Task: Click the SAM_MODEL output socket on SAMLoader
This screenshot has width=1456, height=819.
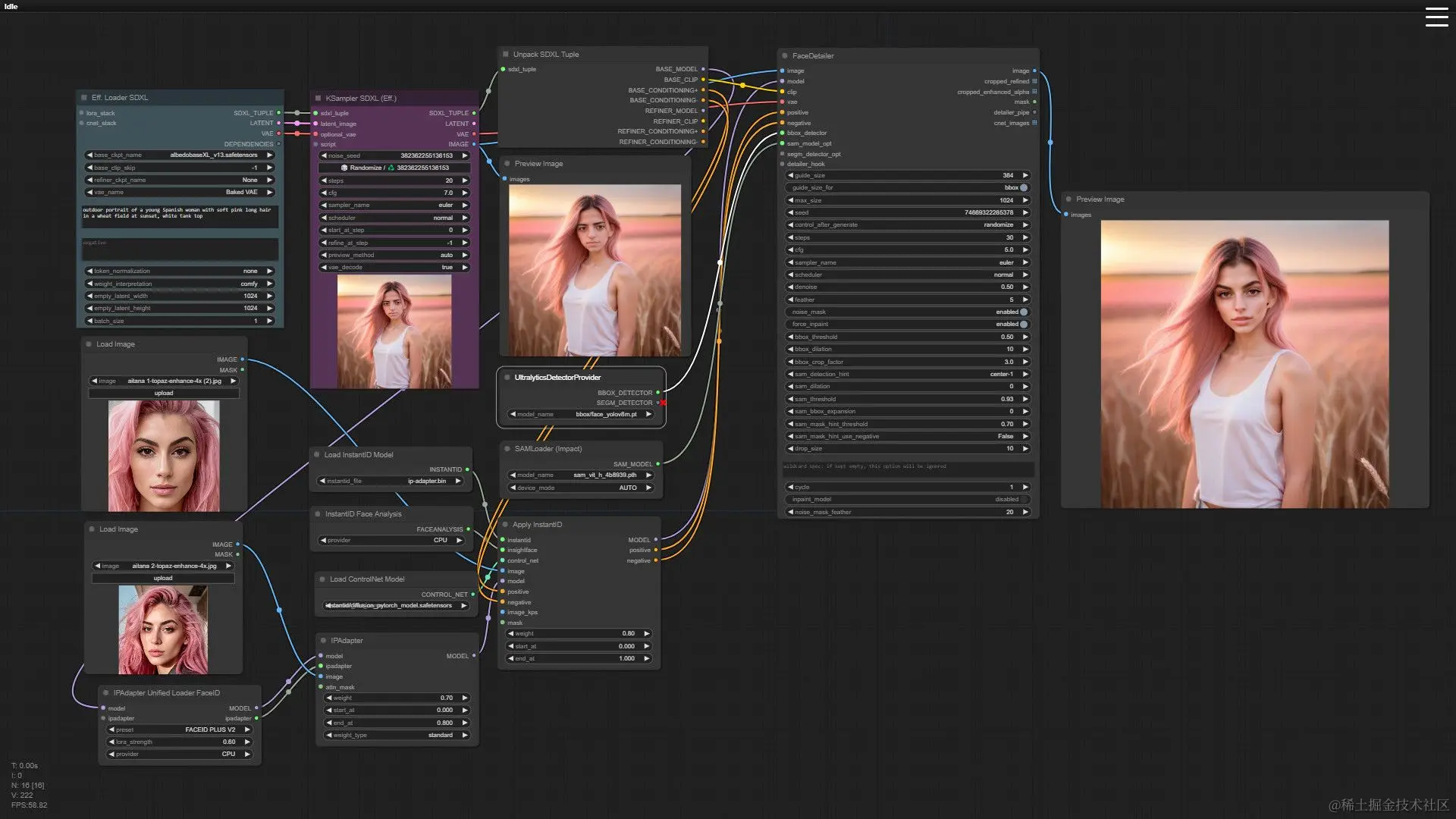Action: 657,464
